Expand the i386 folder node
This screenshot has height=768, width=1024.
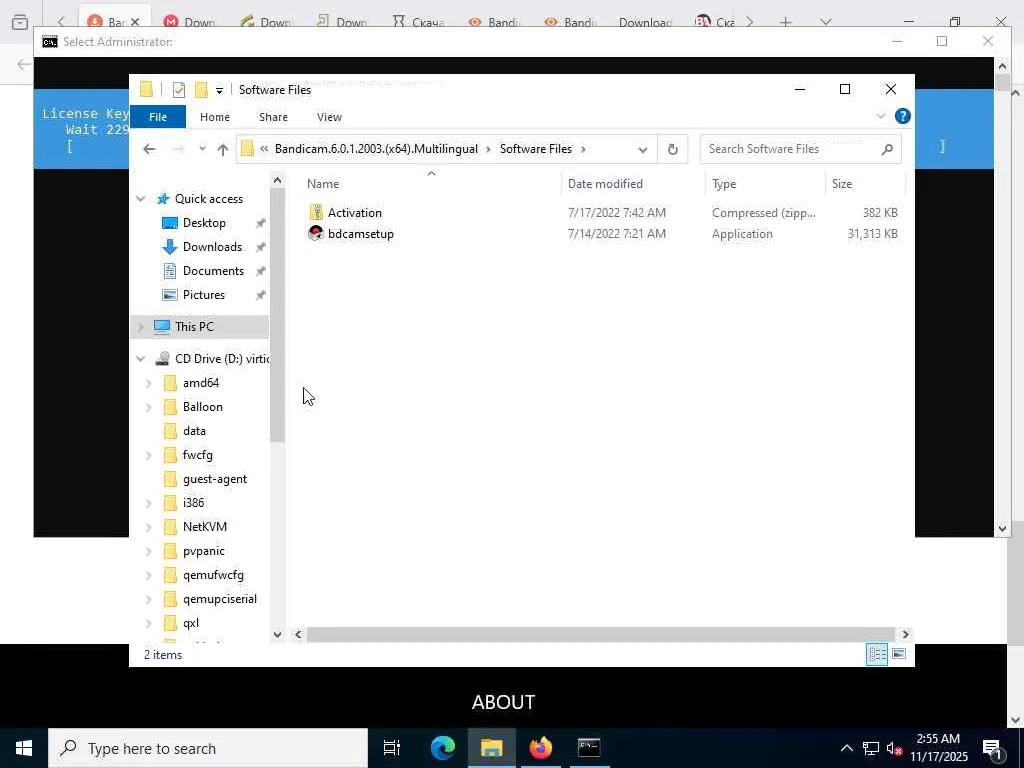[149, 504]
